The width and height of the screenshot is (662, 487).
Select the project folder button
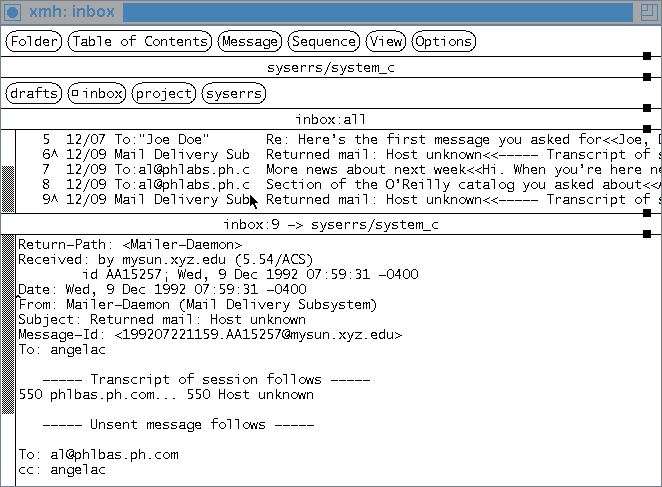click(163, 93)
